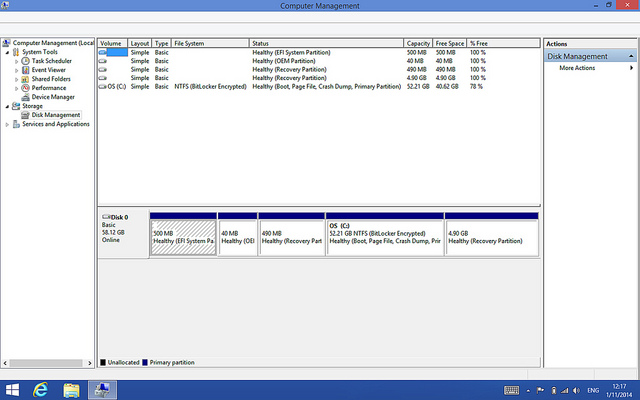Image resolution: width=640 pixels, height=400 pixels.
Task: Click the Disk 0 drive icon
Action: pos(106,217)
